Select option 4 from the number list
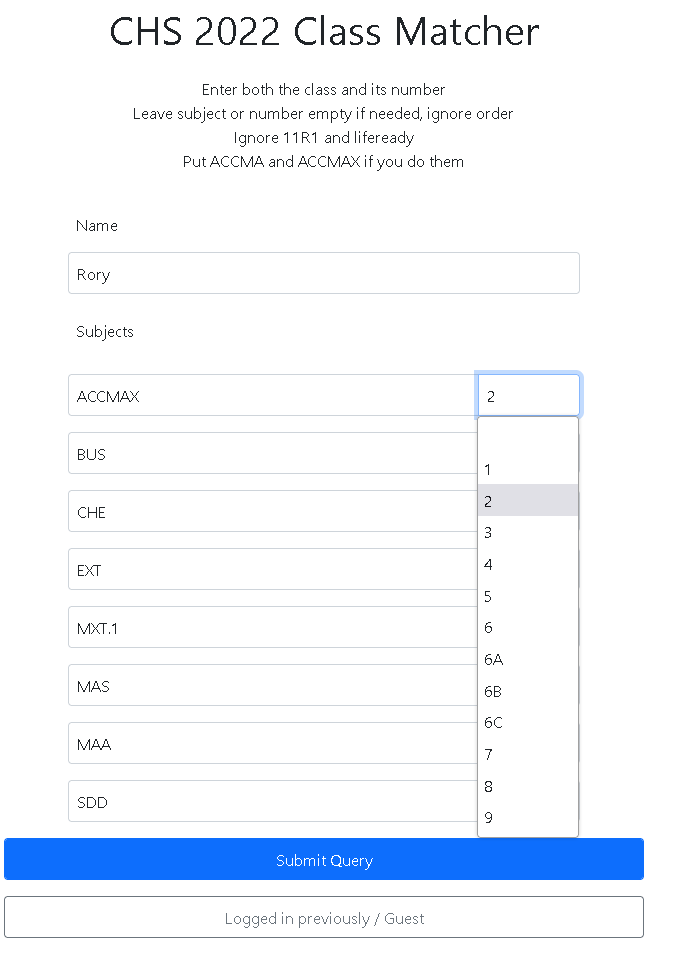This screenshot has width=676, height=974. 528,564
